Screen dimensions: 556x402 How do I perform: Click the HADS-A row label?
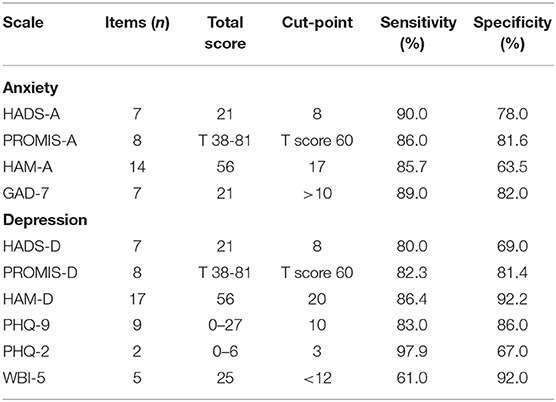point(32,114)
